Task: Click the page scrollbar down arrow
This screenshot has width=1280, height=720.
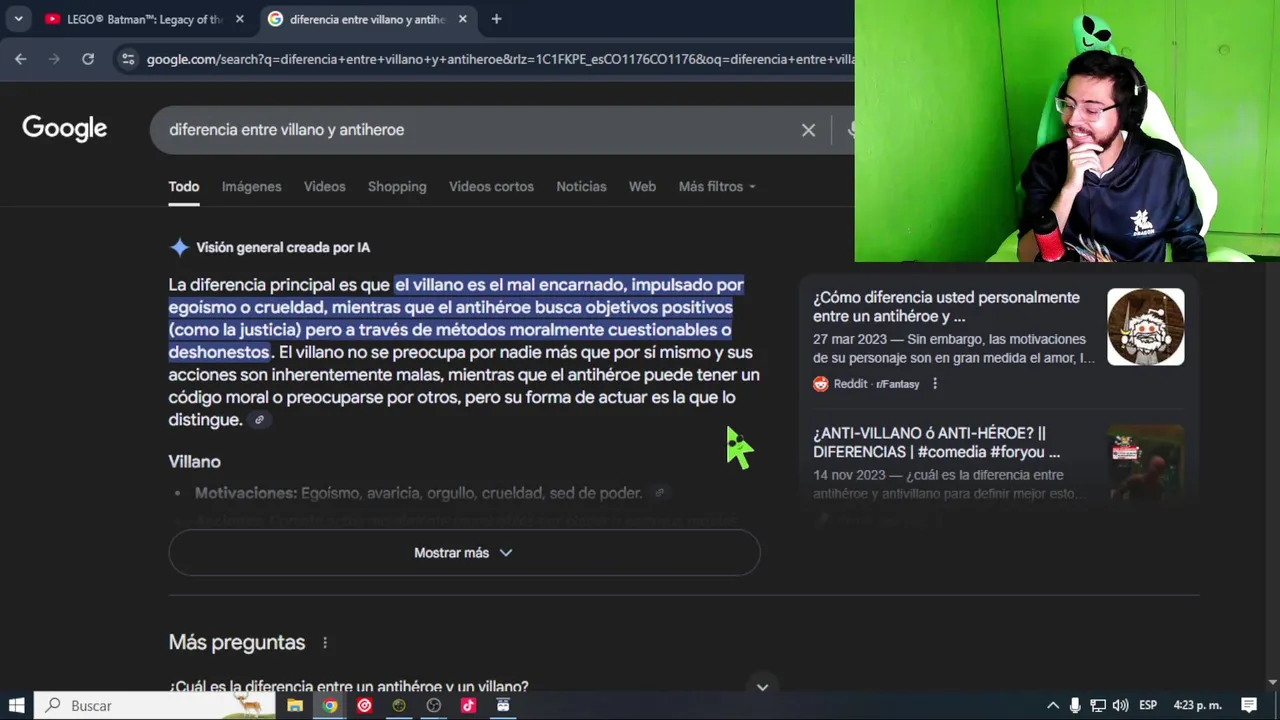Action: (x=1272, y=682)
